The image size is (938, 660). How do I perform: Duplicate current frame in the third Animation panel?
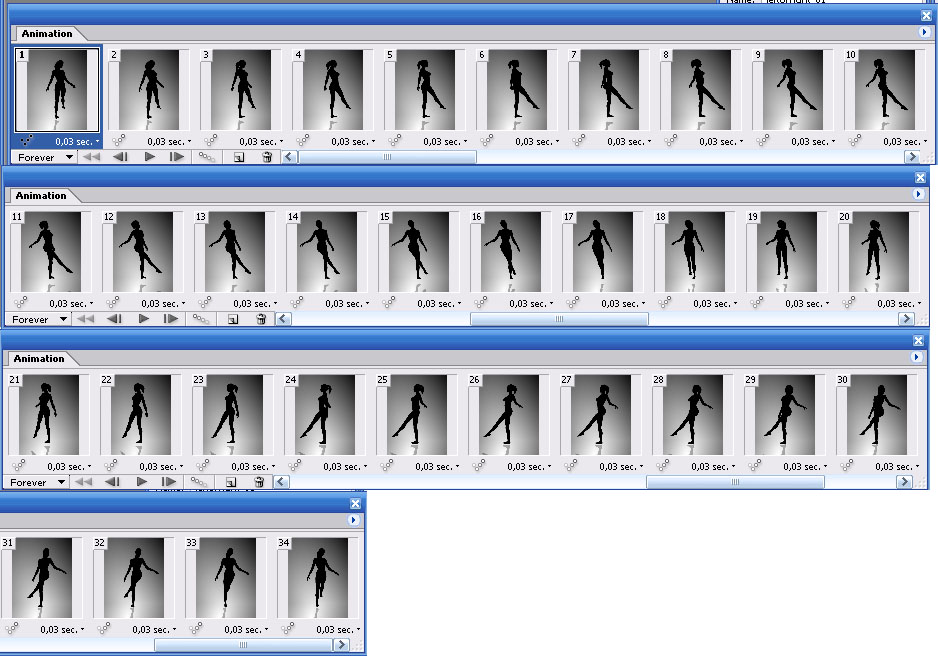(232, 482)
